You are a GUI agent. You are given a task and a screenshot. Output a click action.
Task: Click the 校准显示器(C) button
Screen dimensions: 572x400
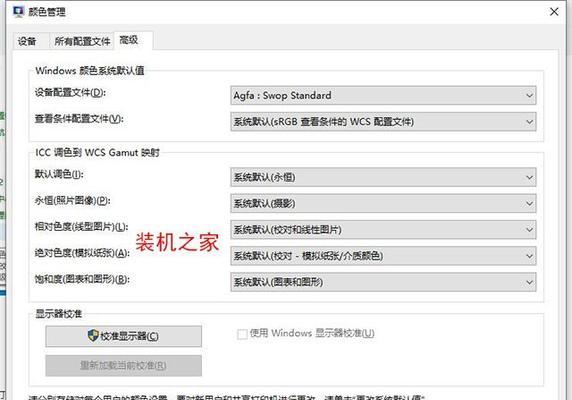pyautogui.click(x=123, y=336)
